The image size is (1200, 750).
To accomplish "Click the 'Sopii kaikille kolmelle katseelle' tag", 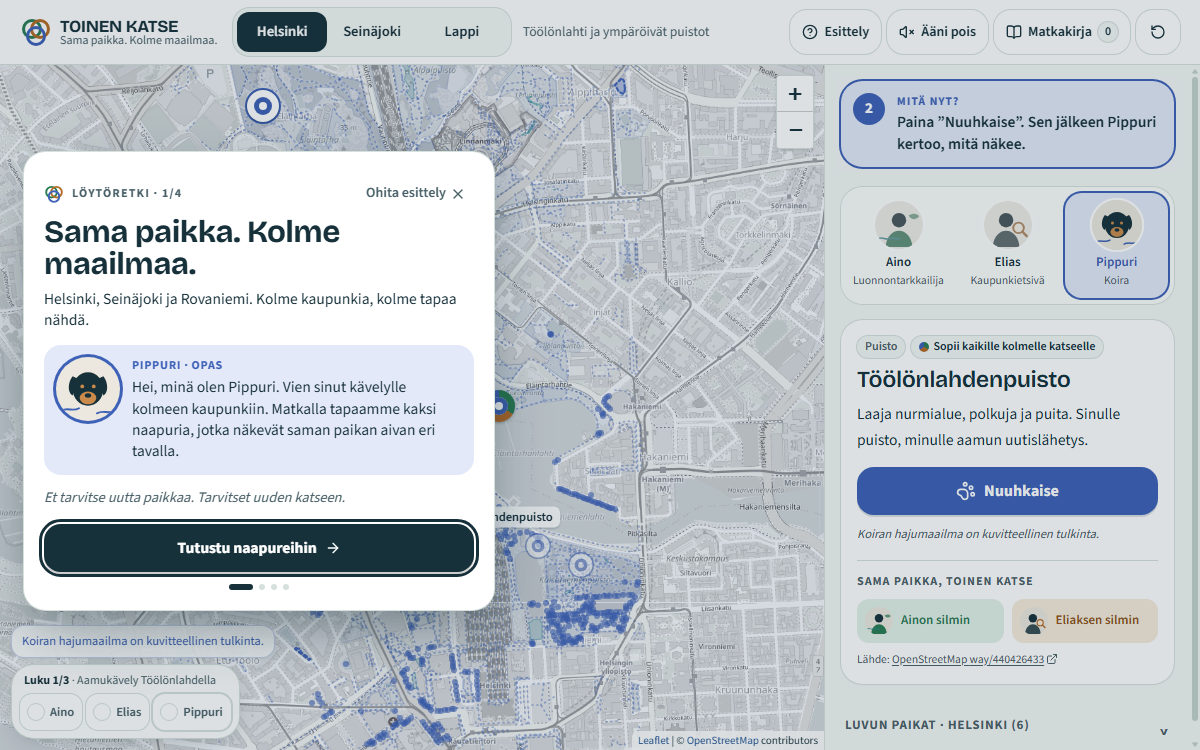I will click(x=1007, y=347).
